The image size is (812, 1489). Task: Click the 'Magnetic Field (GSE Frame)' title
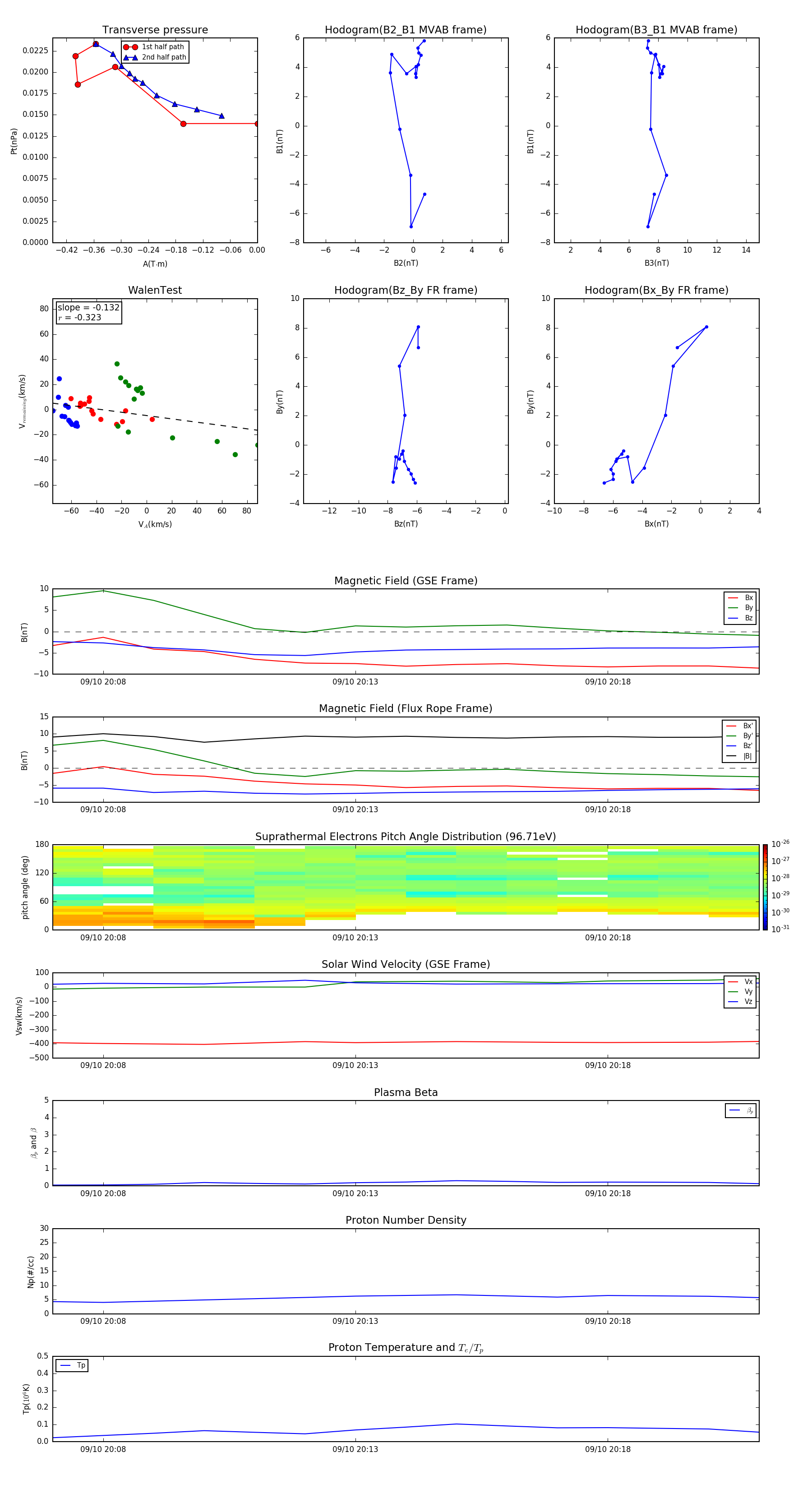(406, 581)
